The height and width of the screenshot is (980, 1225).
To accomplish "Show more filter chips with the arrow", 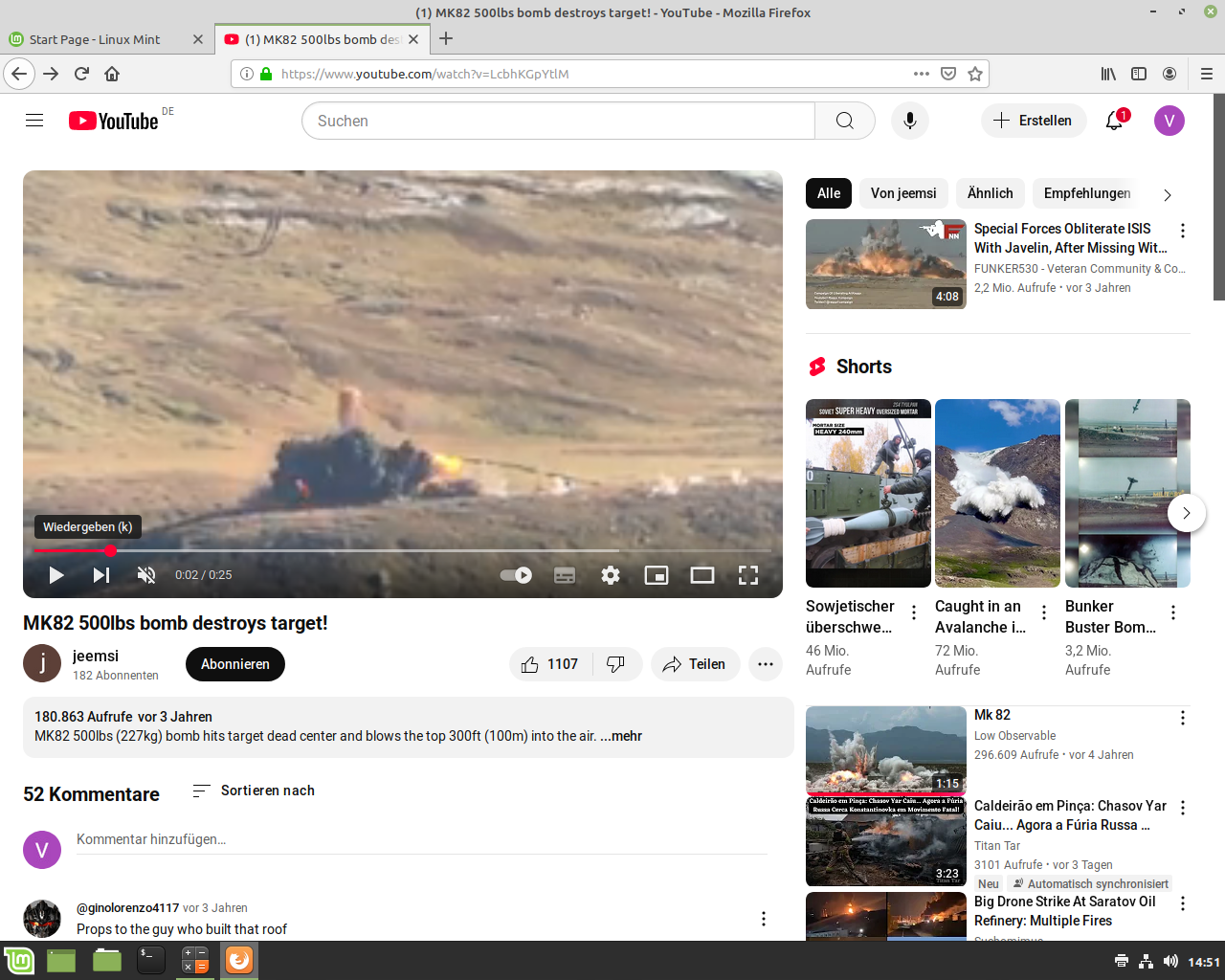I will click(1168, 194).
